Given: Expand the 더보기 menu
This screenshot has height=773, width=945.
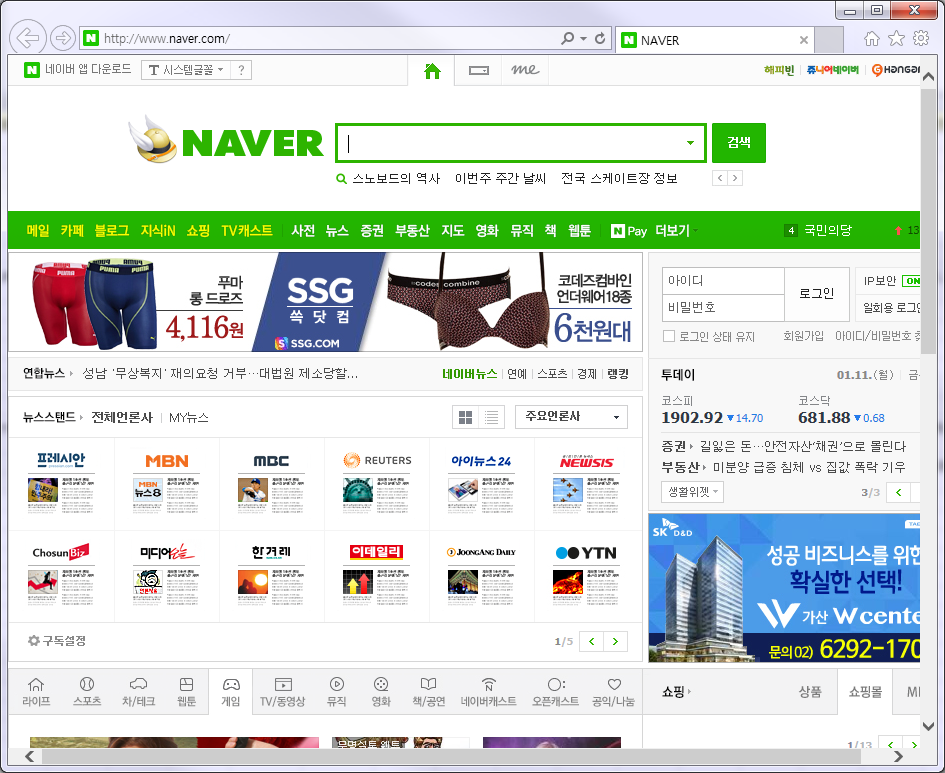Looking at the screenshot, I should click(x=676, y=230).
